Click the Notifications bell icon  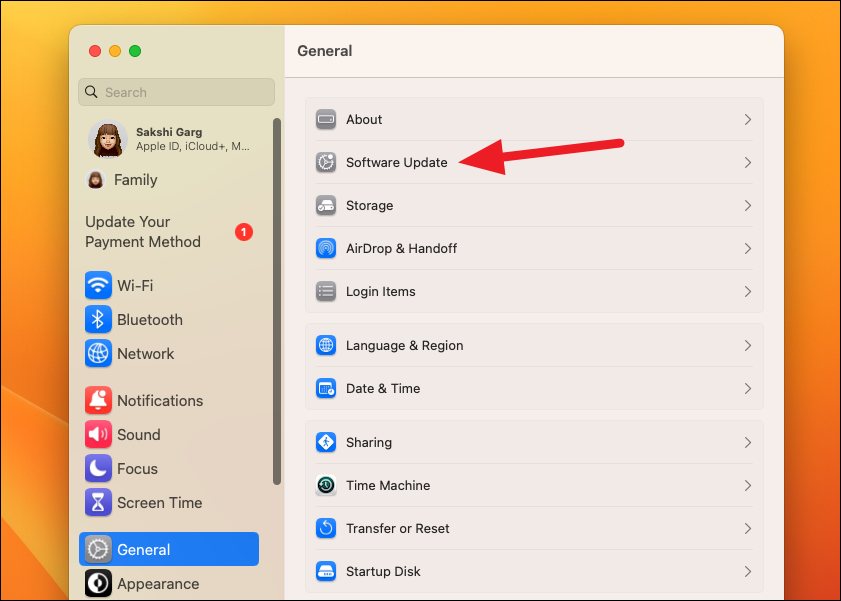(x=98, y=400)
